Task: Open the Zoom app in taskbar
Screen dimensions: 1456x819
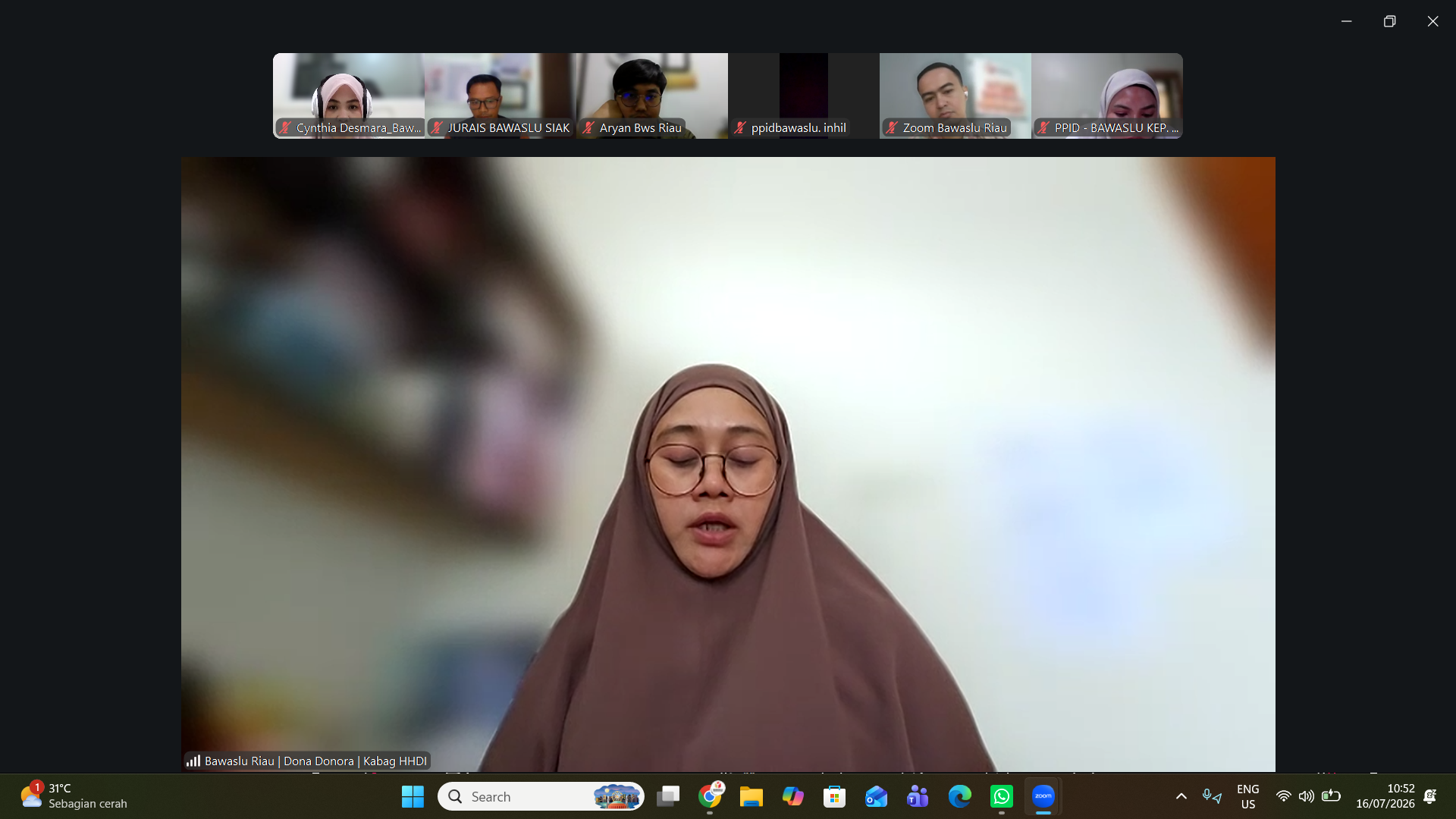Action: coord(1043,796)
